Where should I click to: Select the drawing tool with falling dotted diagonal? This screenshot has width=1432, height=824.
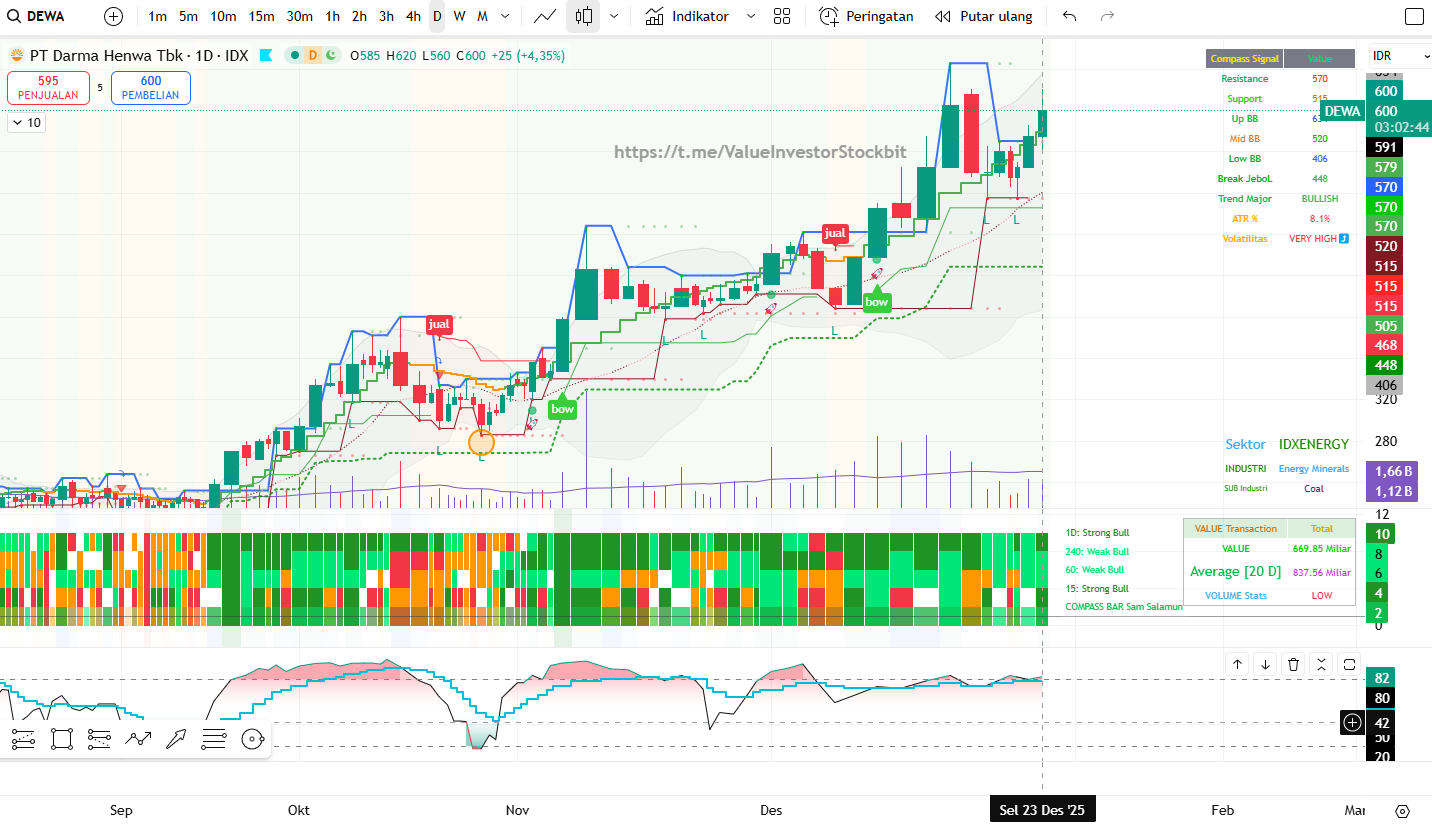click(99, 739)
